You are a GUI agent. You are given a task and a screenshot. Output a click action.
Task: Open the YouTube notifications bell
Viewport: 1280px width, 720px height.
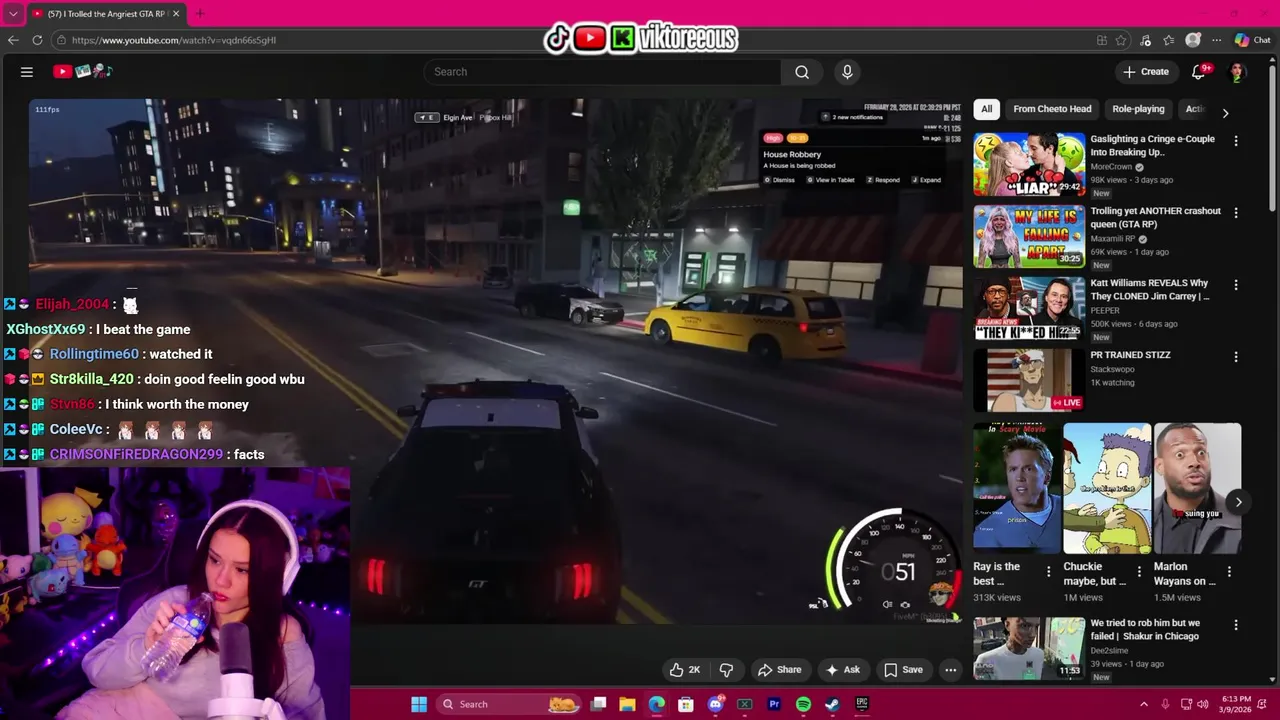pos(1199,72)
